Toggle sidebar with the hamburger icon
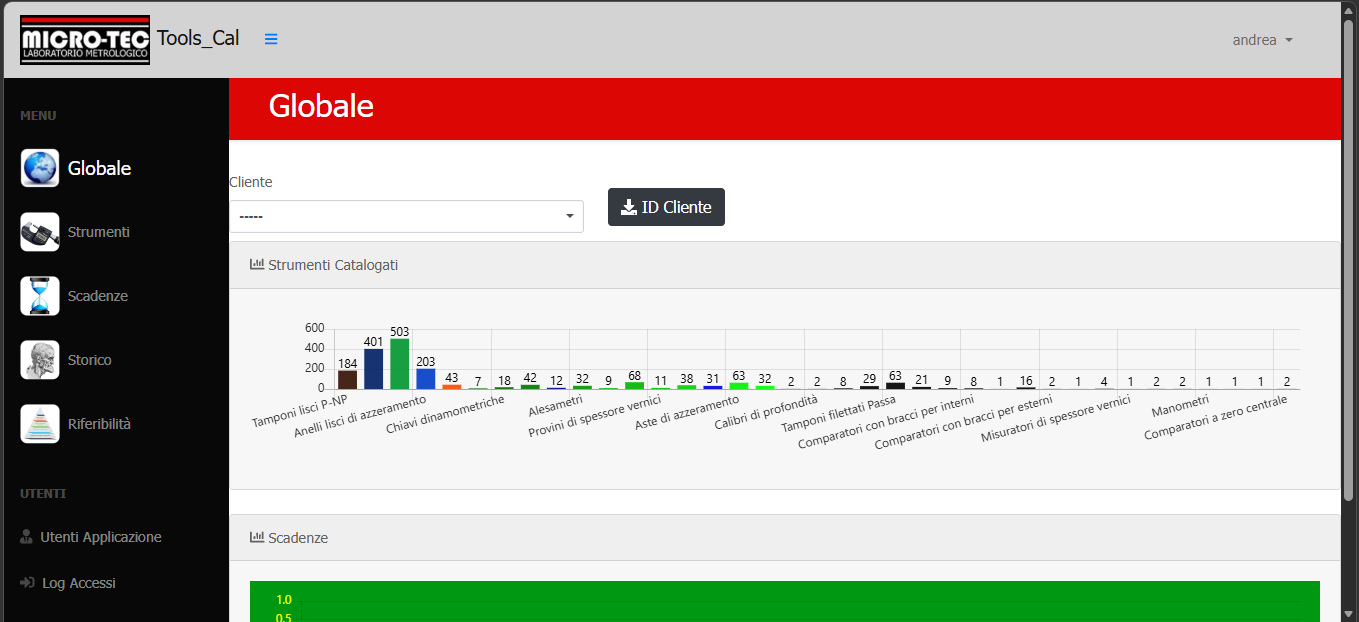This screenshot has width=1359, height=622. (271, 39)
